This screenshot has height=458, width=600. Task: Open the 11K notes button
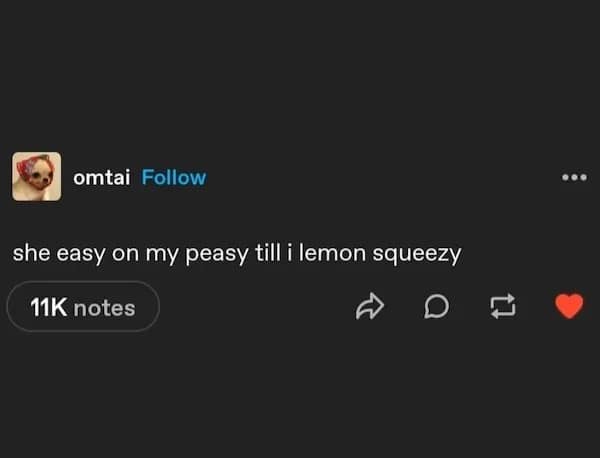point(83,307)
